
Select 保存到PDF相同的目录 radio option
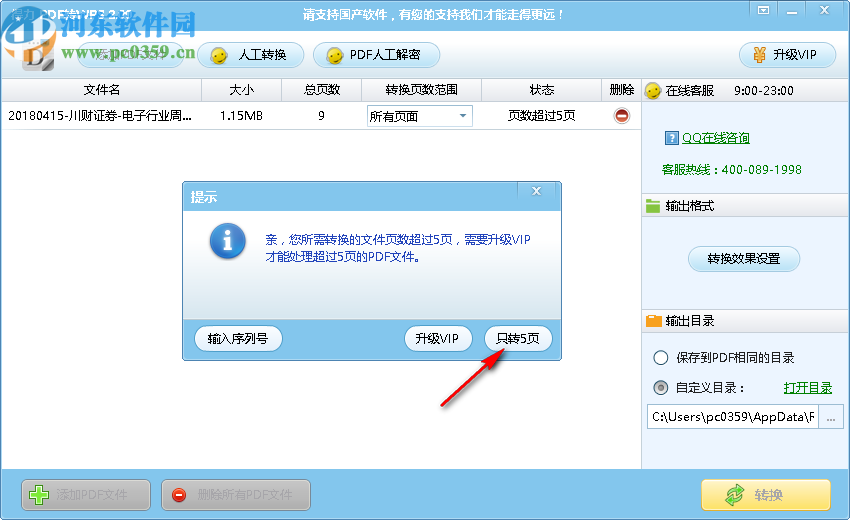[x=660, y=358]
